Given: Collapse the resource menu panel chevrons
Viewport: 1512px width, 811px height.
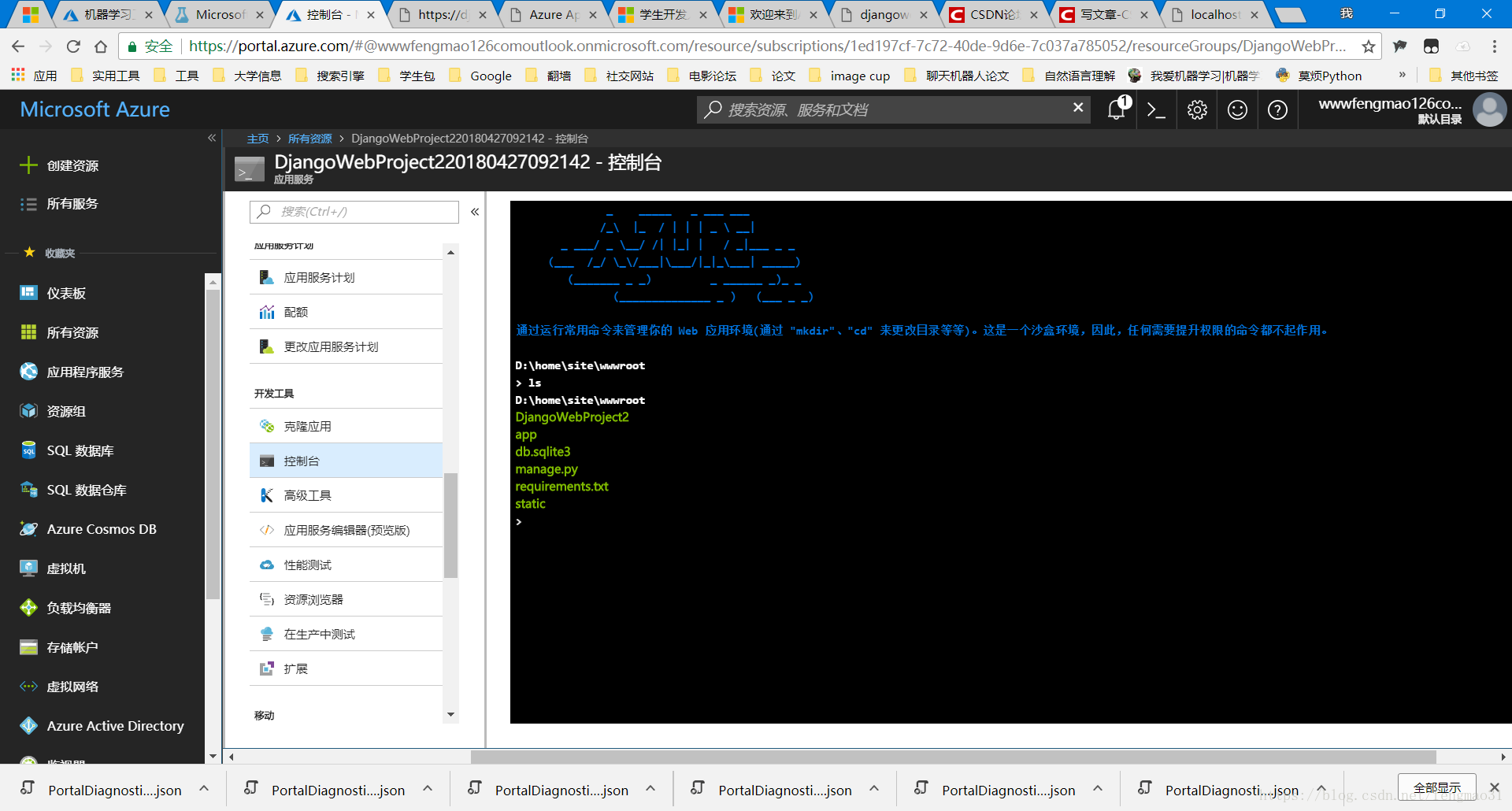Looking at the screenshot, I should click(475, 212).
